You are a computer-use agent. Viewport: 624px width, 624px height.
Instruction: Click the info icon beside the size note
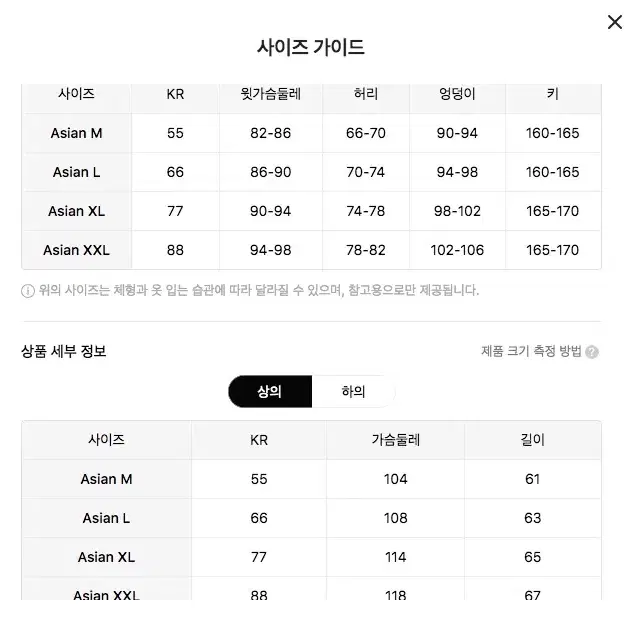[28, 291]
